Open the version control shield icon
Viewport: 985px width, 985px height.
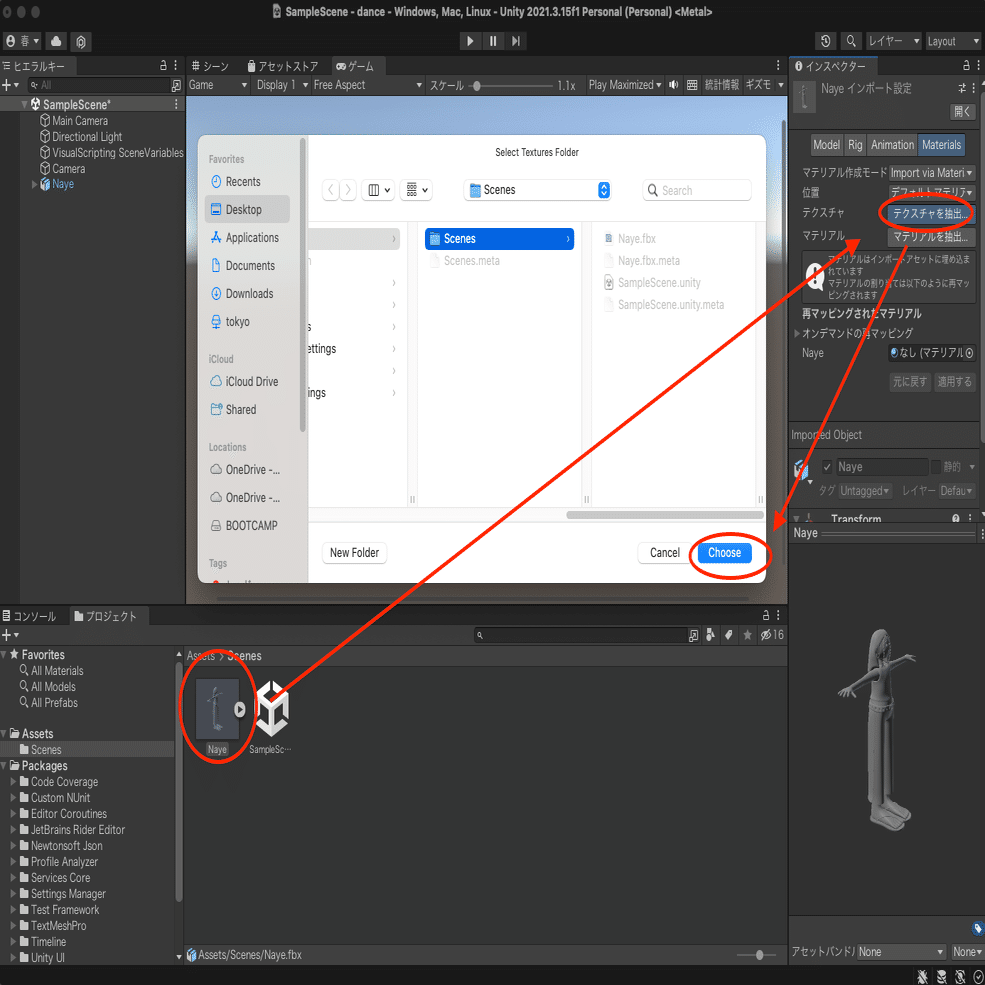tap(80, 41)
